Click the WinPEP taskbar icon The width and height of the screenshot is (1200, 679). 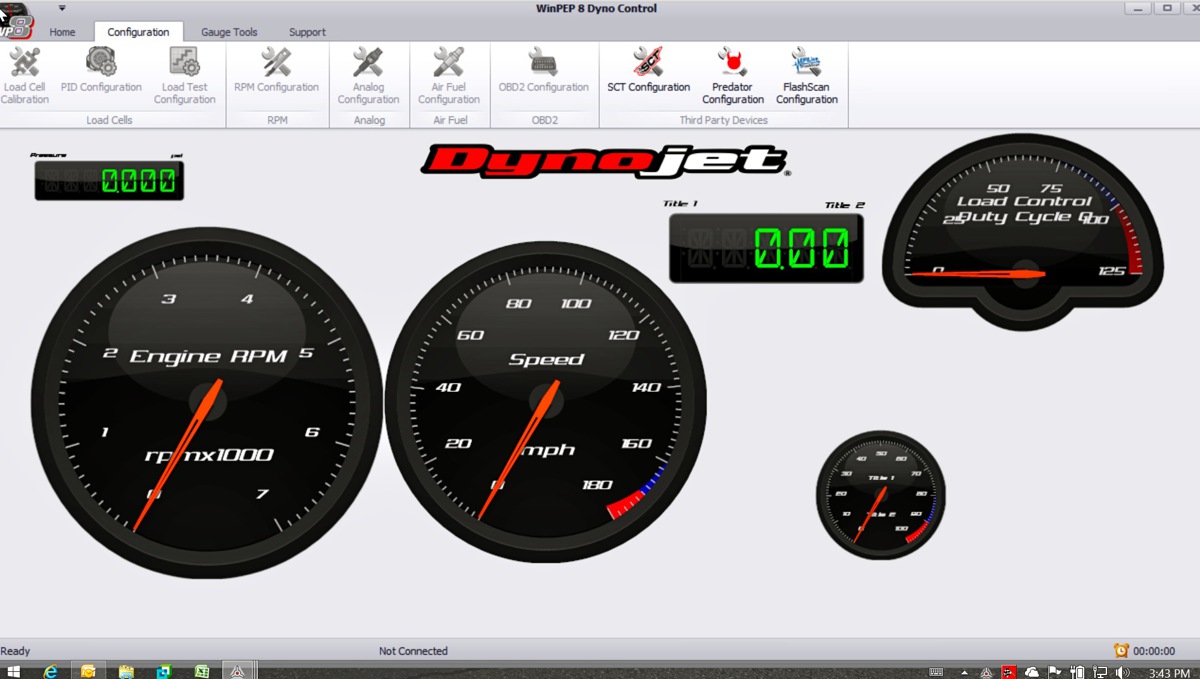(x=239, y=671)
